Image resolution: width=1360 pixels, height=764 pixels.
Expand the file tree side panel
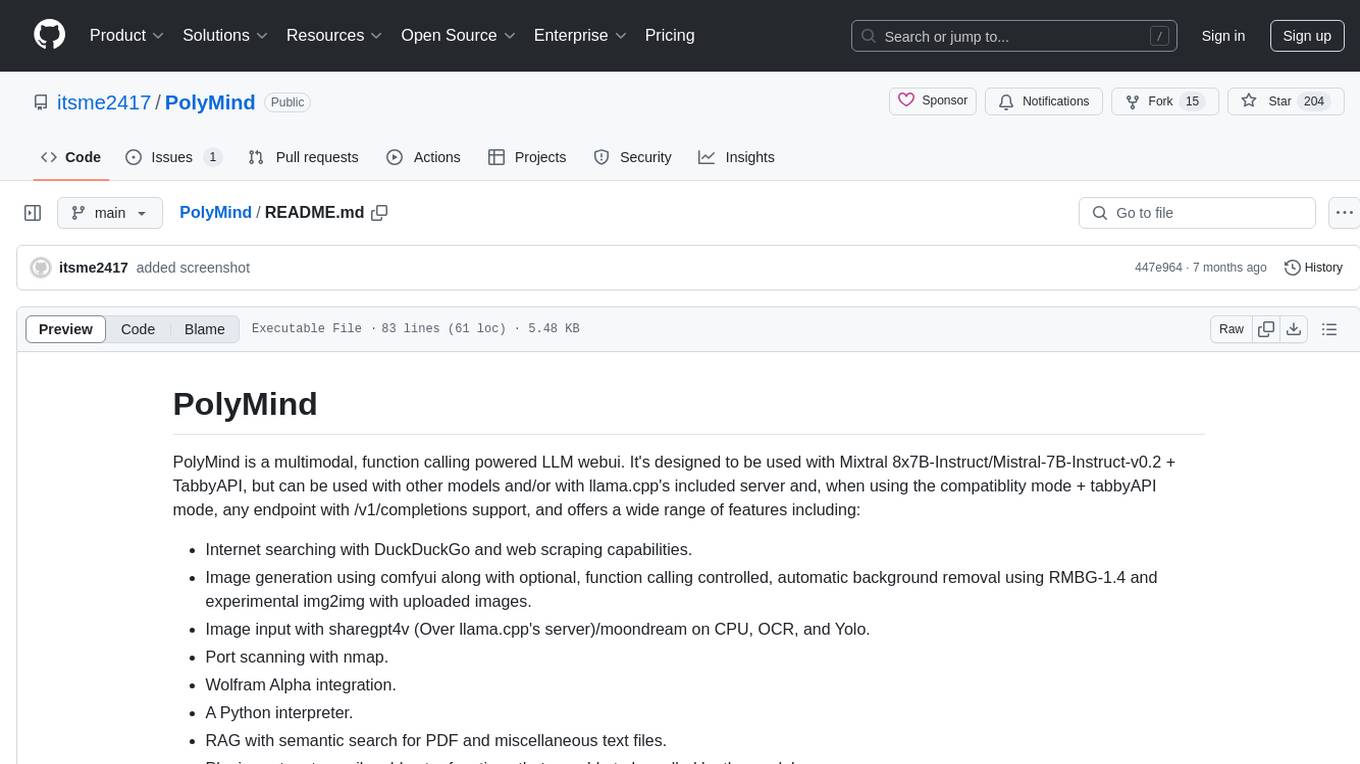[33, 213]
